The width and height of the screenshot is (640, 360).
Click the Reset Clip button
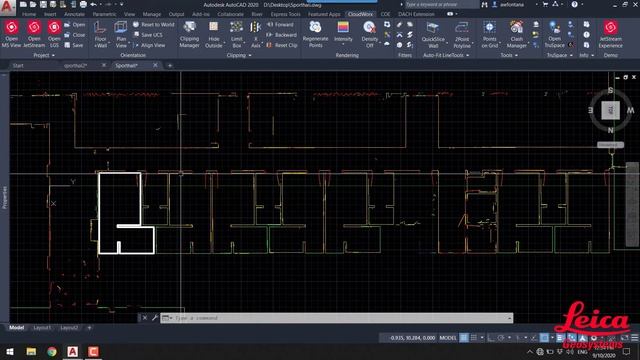click(x=282, y=45)
